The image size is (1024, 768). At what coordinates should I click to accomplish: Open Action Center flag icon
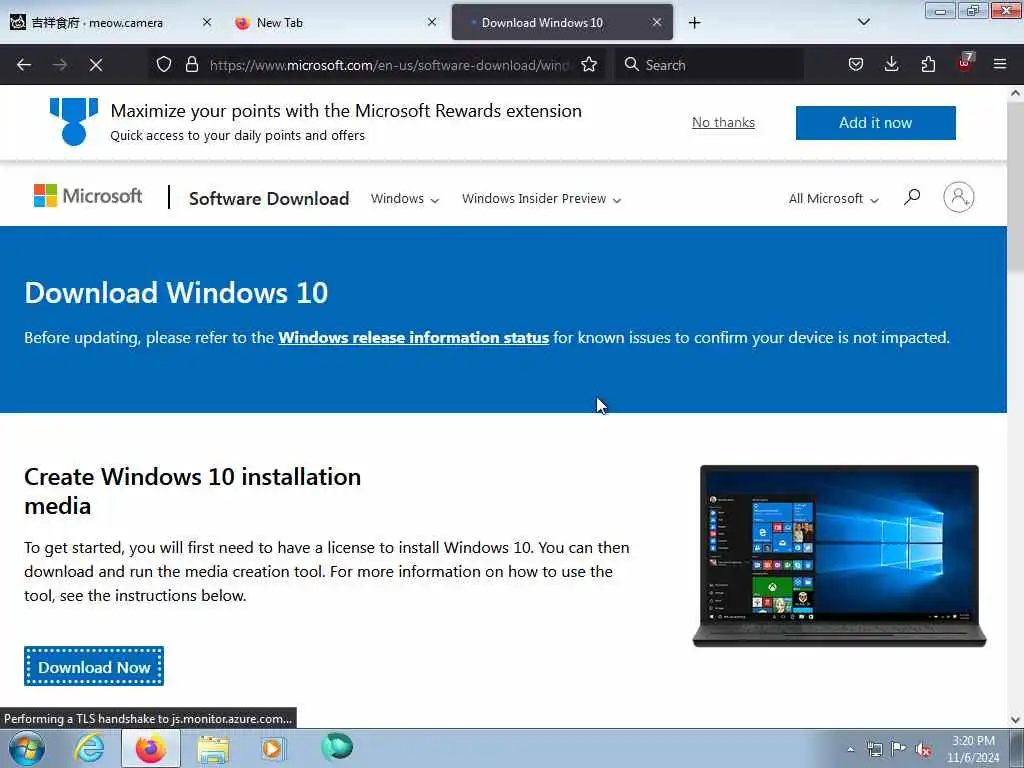point(899,750)
